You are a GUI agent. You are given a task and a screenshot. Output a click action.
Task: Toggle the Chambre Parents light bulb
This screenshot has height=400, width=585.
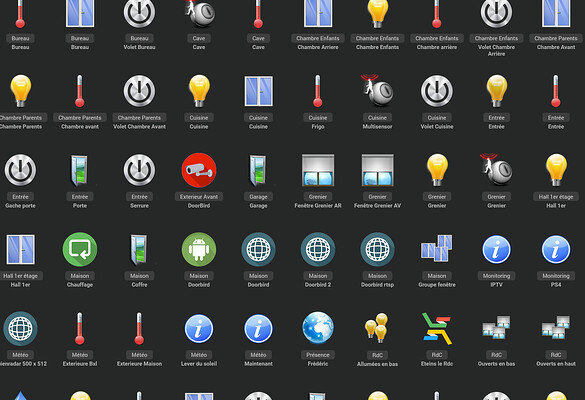point(21,91)
